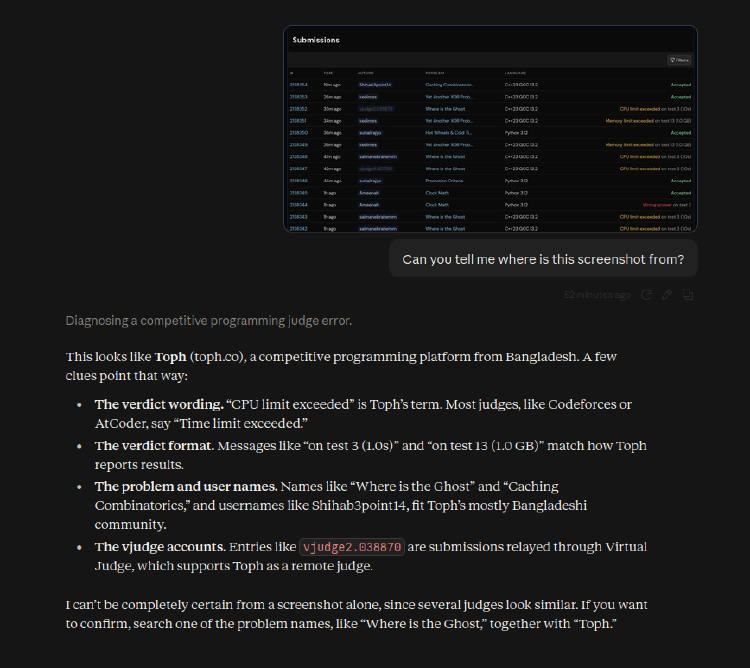750x668 pixels.
Task: Expand the 'Diagnosing a competitive programming judge error' thinking summary
Action: (x=209, y=320)
